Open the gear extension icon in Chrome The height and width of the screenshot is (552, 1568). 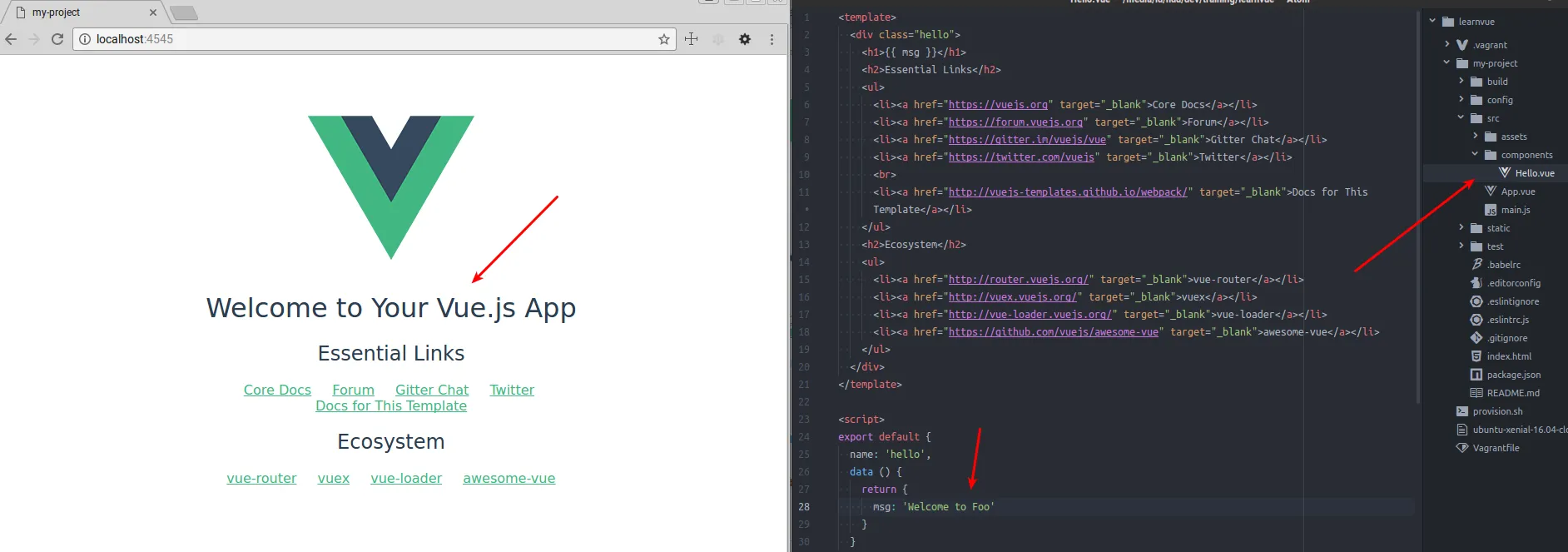point(745,39)
